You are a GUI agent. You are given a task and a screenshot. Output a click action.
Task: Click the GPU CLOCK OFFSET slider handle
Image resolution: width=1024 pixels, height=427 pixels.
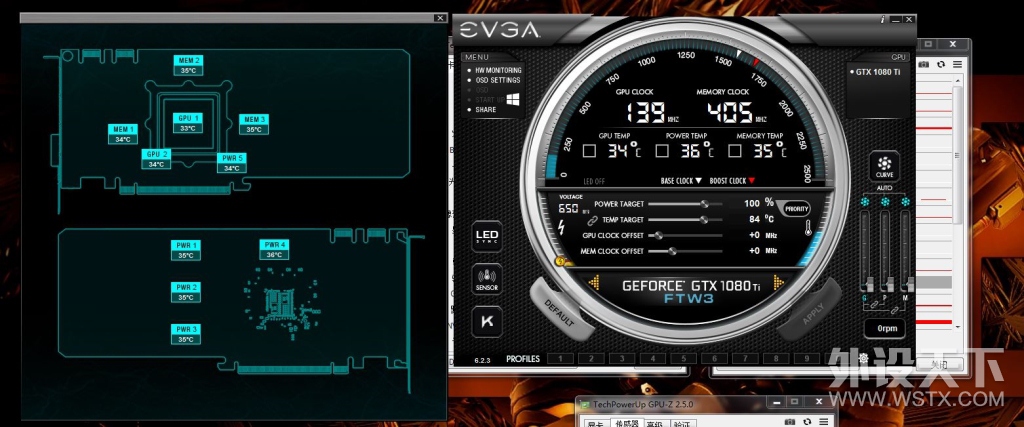(x=658, y=236)
